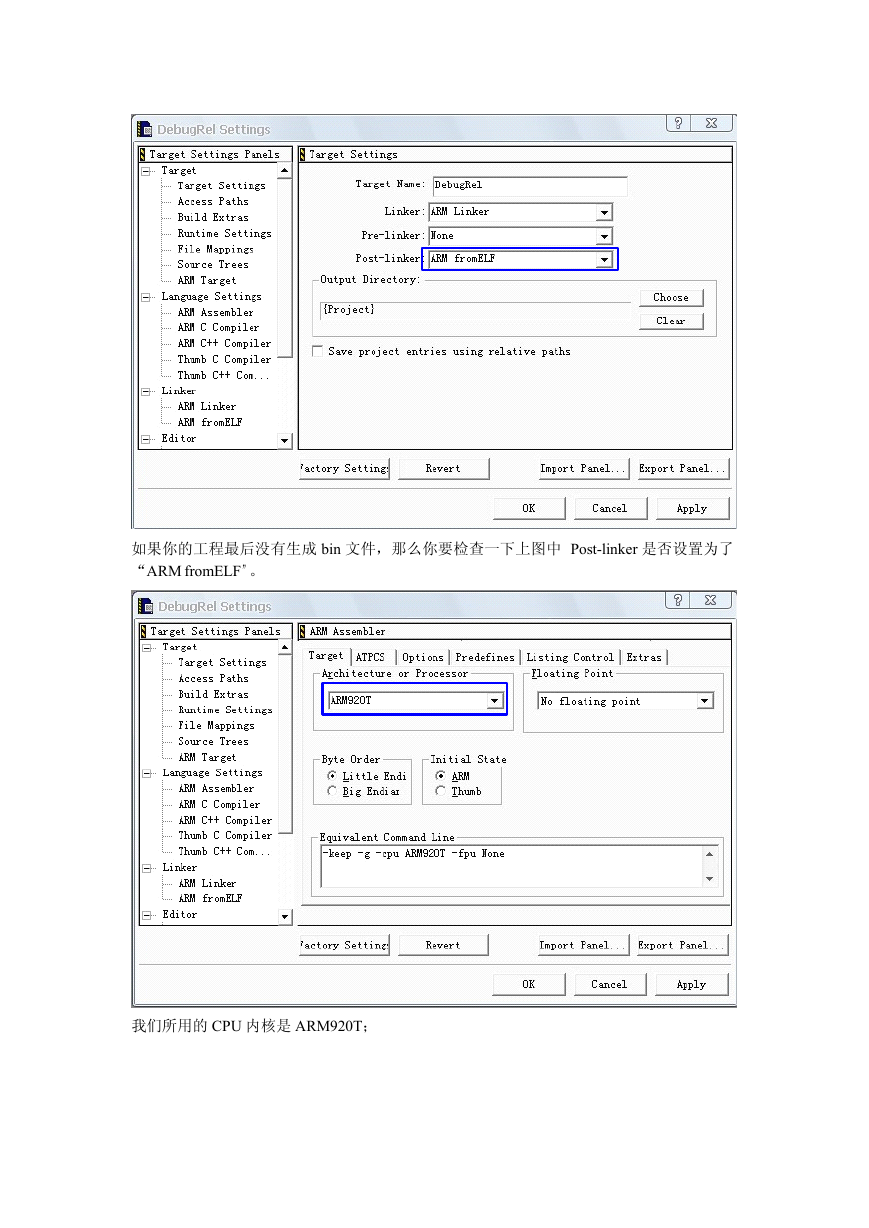Click Apply in the ARM Assembler dialog
Image resolution: width=869 pixels, height=1228 pixels.
coord(692,984)
